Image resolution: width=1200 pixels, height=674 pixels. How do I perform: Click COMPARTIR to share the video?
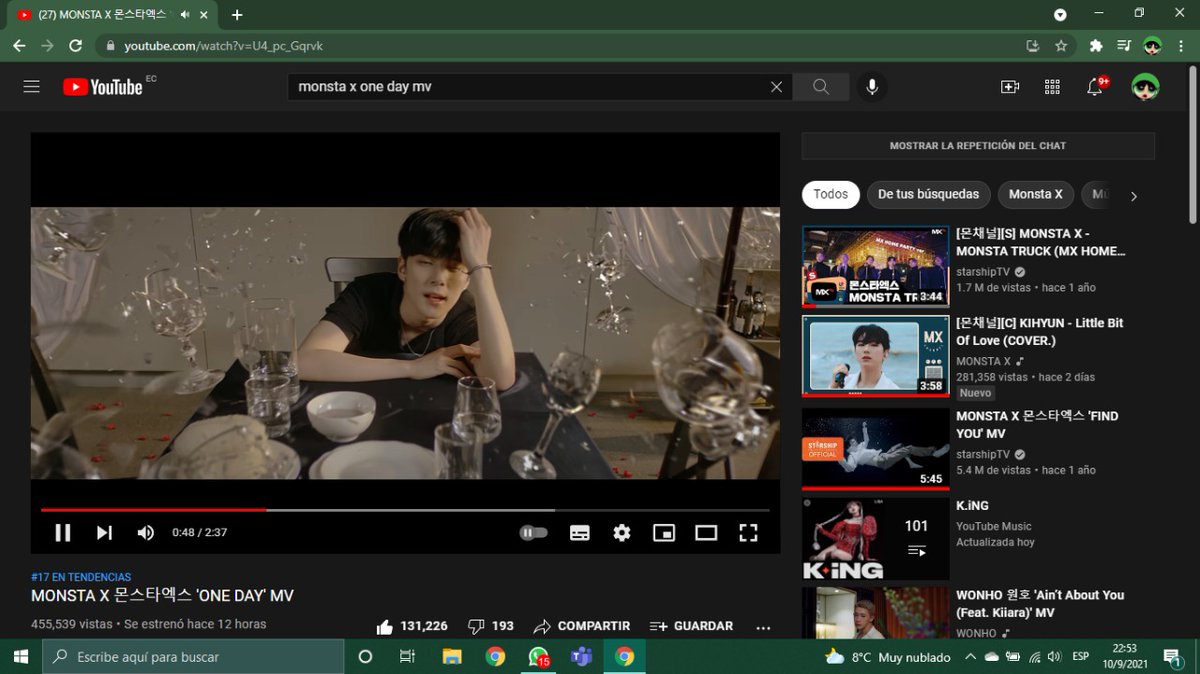582,626
